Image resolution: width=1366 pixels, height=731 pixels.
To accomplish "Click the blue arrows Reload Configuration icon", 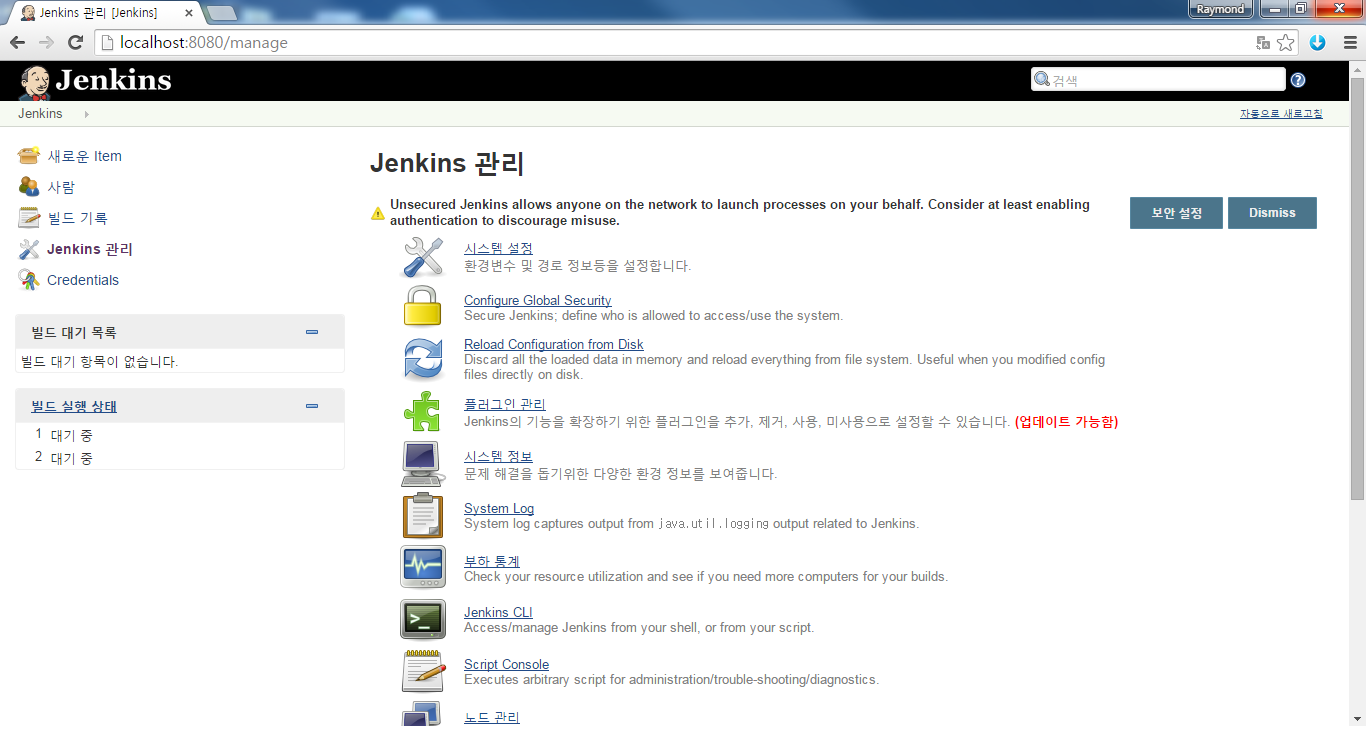I will (x=423, y=359).
